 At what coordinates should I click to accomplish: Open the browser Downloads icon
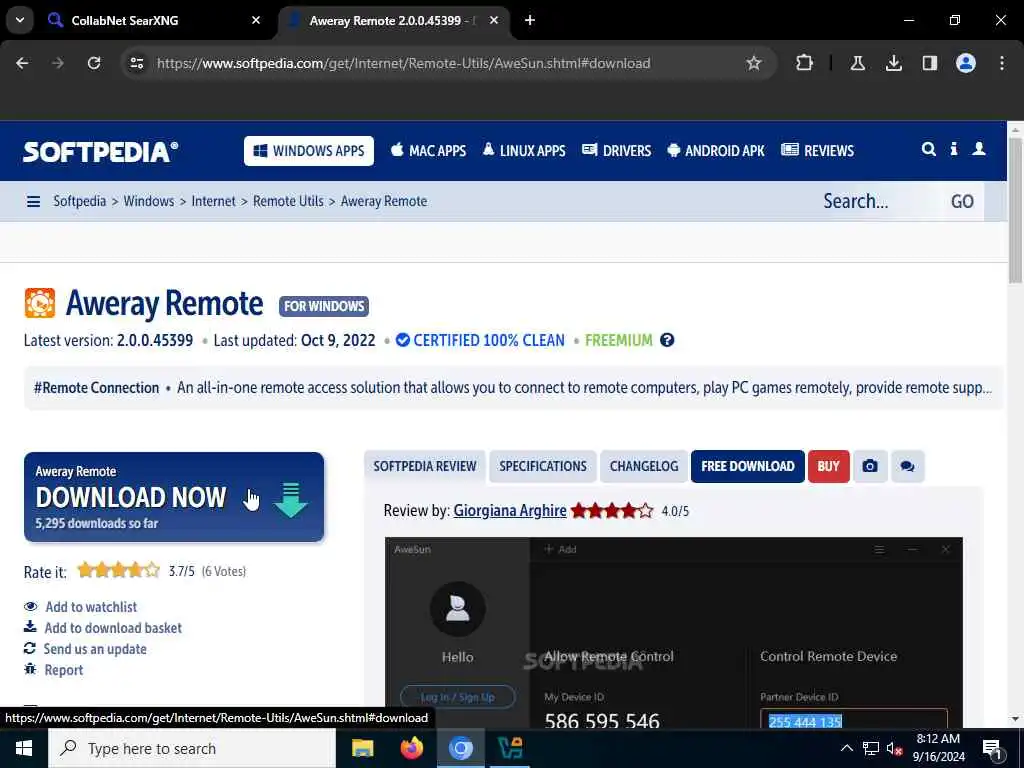point(893,63)
